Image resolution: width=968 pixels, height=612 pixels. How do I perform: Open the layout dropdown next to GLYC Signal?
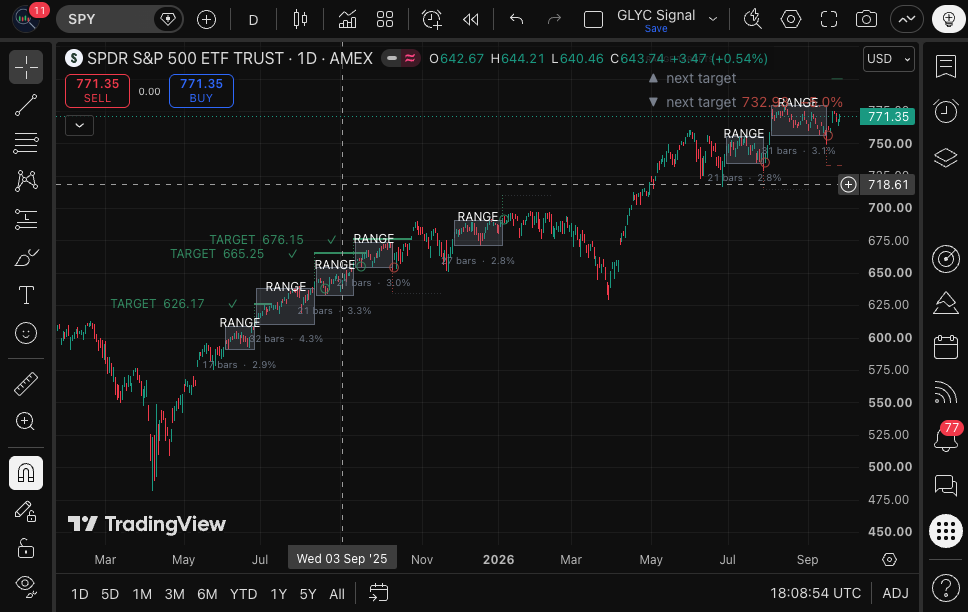(713, 20)
